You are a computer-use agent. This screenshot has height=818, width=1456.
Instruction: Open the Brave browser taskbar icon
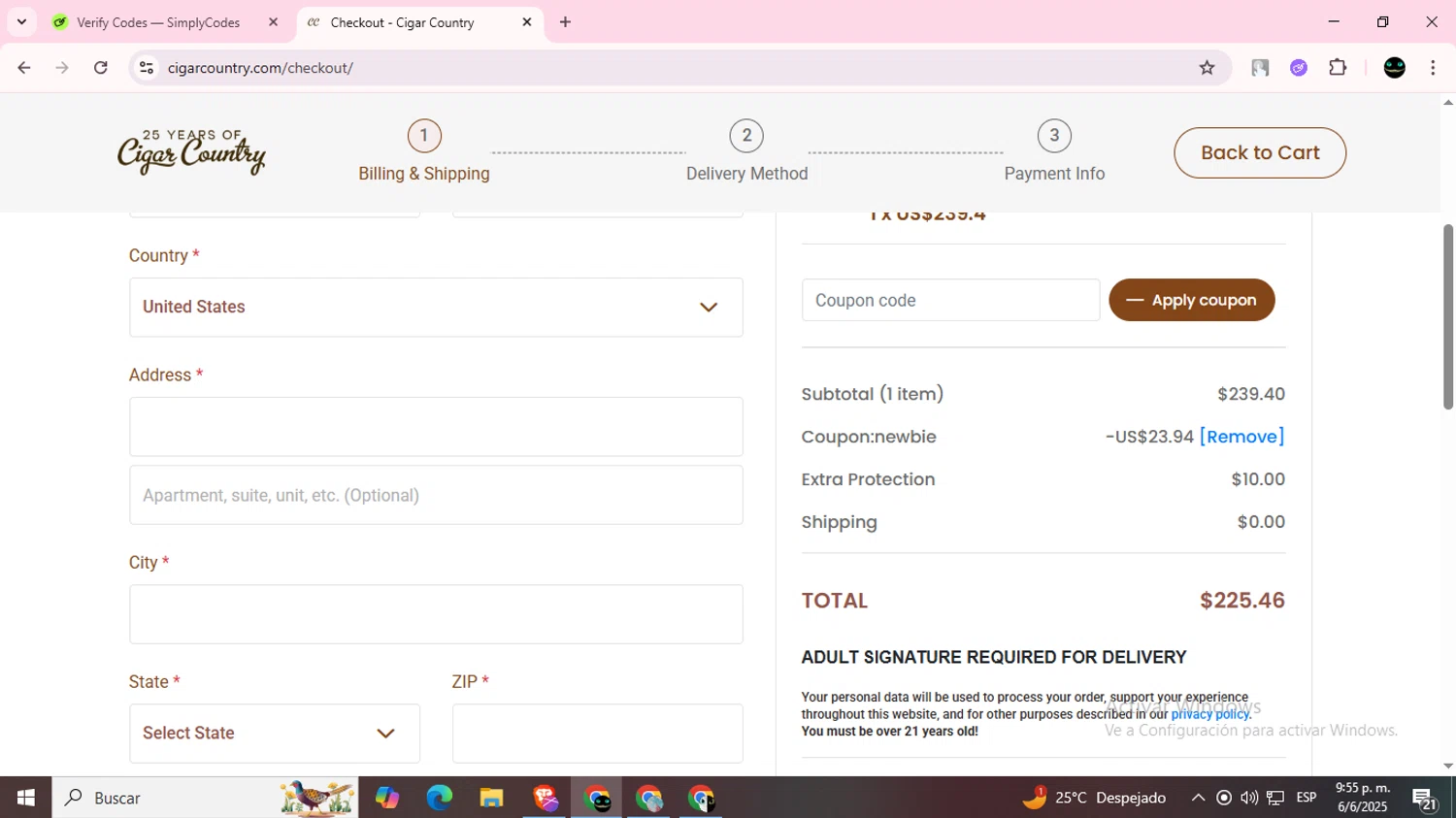point(545,798)
